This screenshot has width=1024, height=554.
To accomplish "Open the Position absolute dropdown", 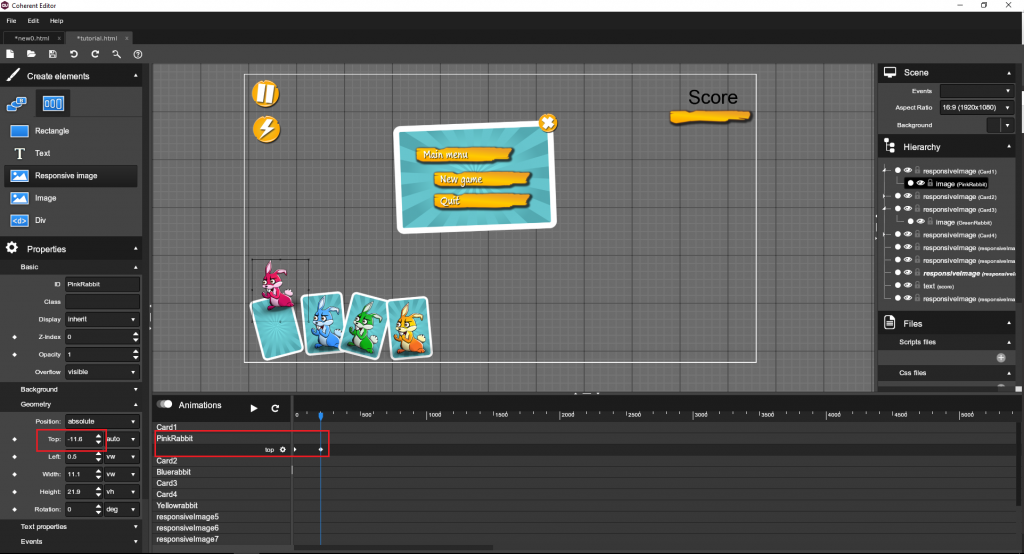I will tap(102, 421).
